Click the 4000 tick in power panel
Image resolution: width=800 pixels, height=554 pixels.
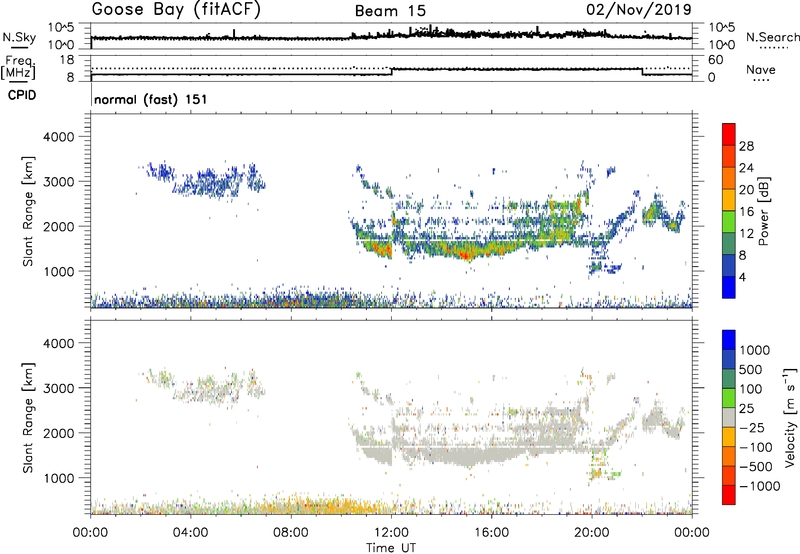58,137
